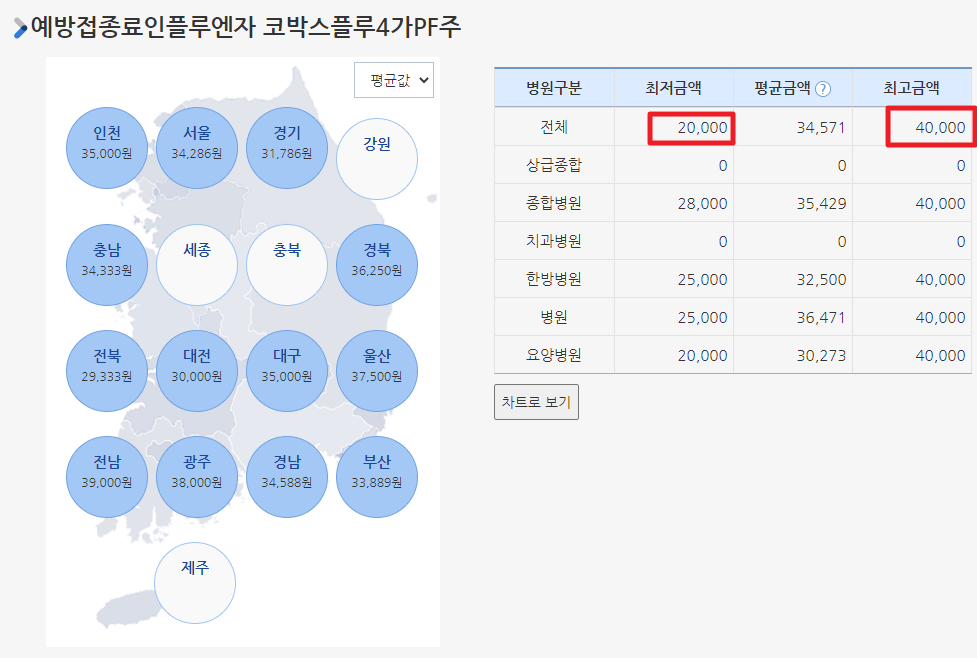This screenshot has width=977, height=658.
Task: Select the 서울 region circle
Action: (x=197, y=148)
